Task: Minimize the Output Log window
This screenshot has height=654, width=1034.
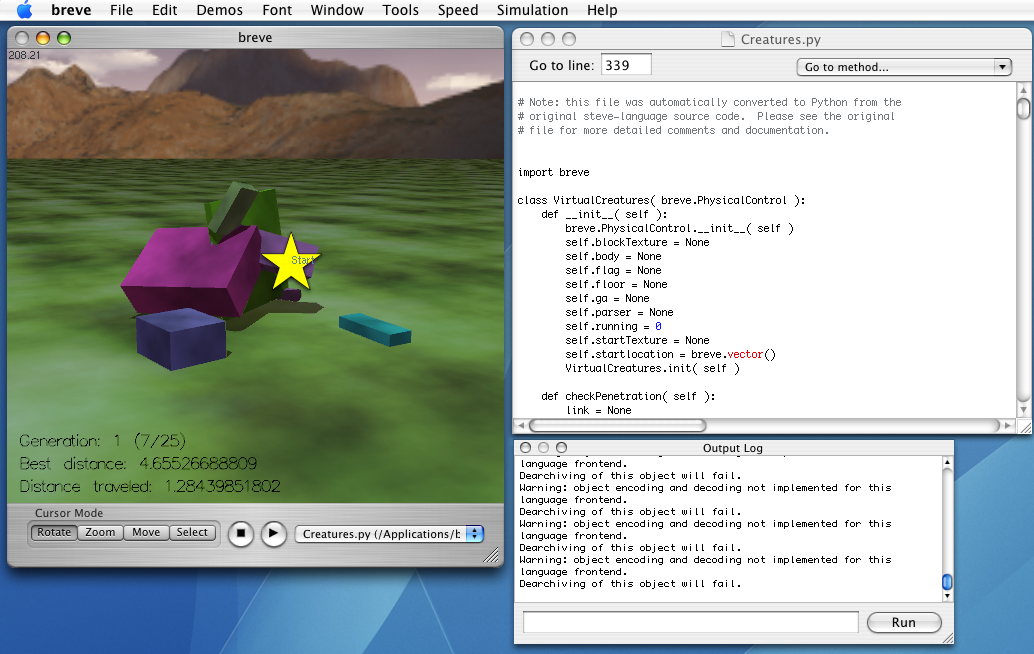Action: (x=543, y=448)
